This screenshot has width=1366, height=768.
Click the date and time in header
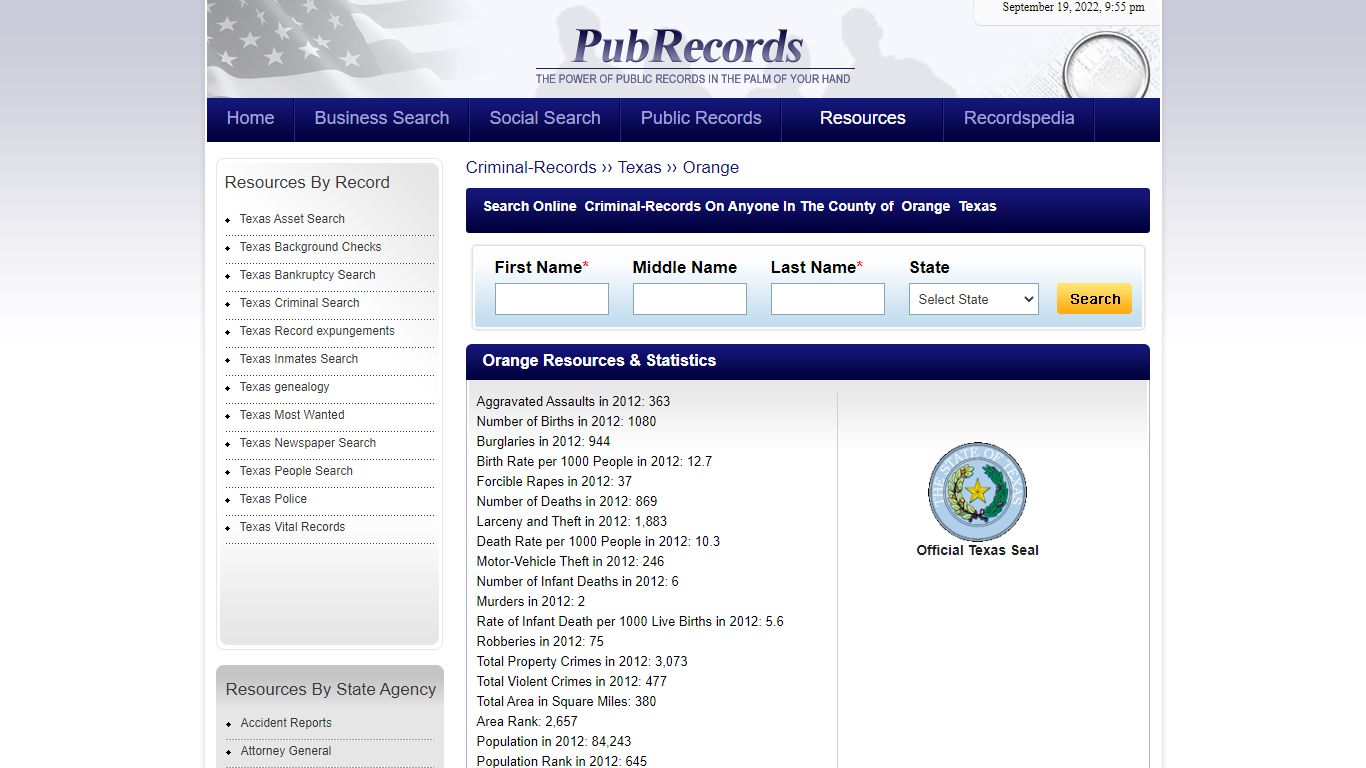(x=1073, y=7)
